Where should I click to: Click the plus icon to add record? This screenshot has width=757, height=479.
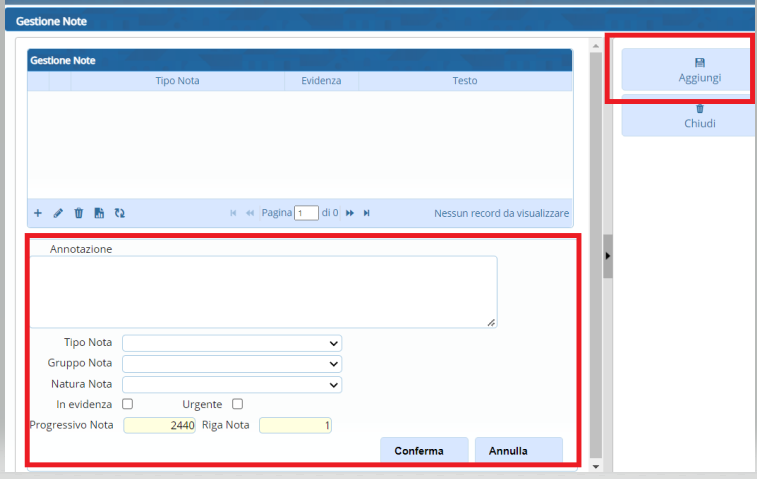point(38,213)
